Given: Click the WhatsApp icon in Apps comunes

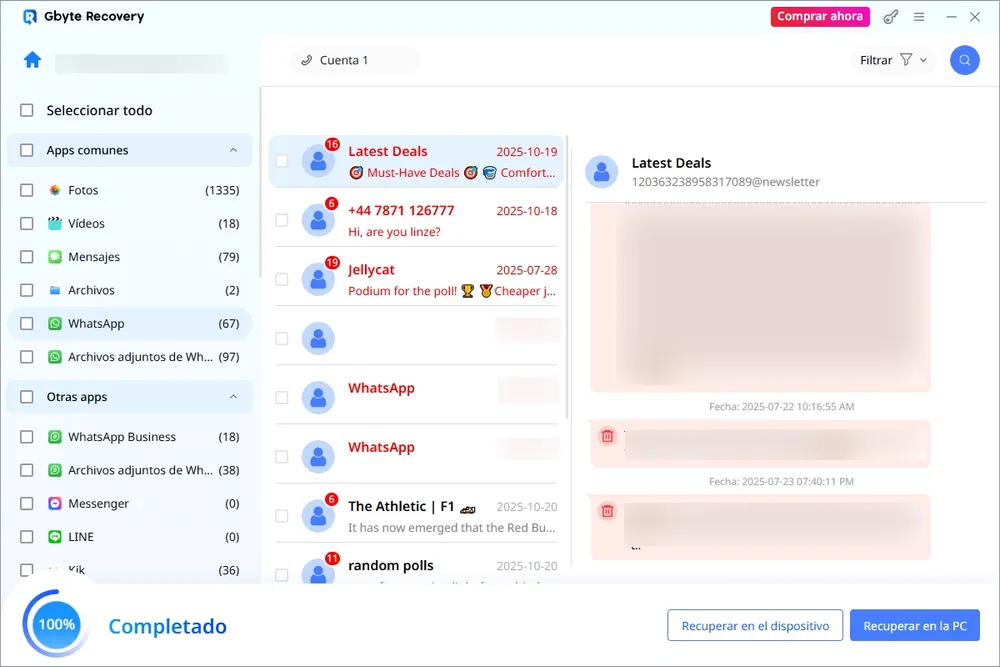Looking at the screenshot, I should click(54, 323).
